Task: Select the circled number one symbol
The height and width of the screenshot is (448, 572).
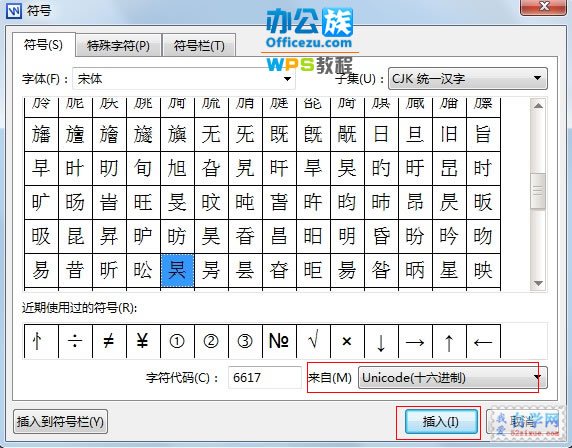Action: (x=177, y=341)
